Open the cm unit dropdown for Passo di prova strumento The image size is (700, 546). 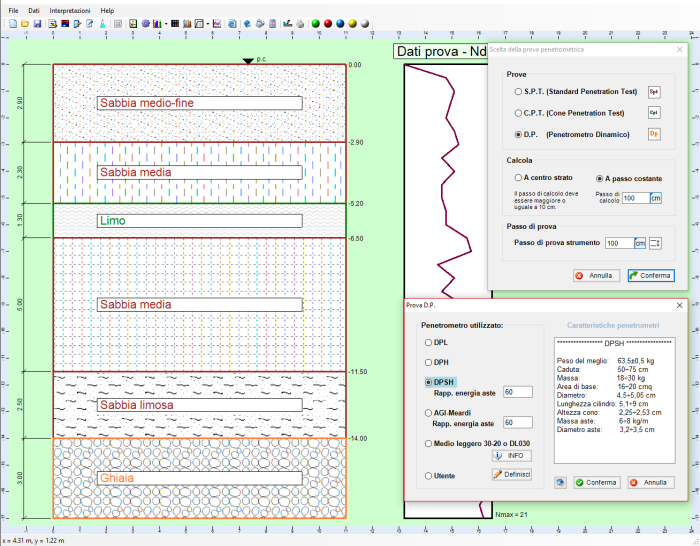640,243
